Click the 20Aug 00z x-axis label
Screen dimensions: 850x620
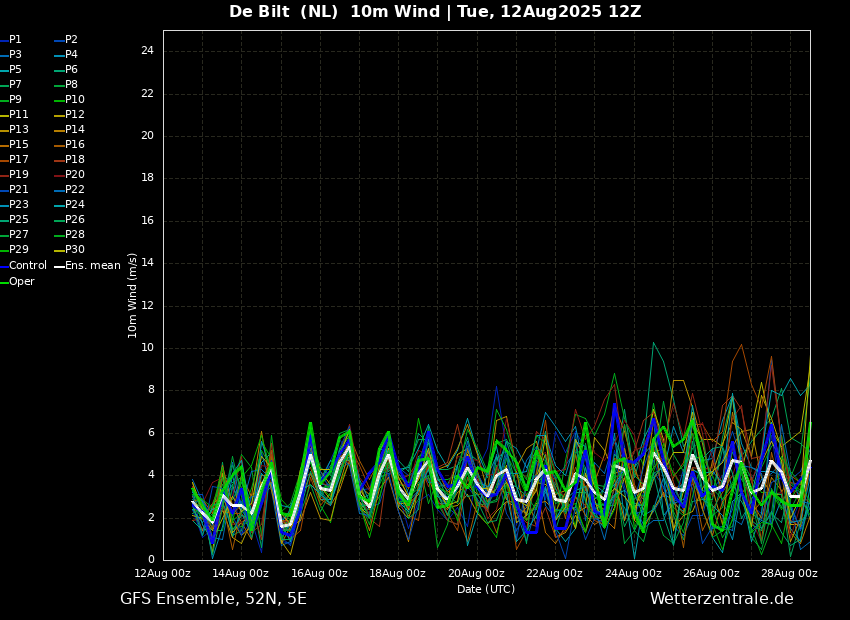click(476, 574)
